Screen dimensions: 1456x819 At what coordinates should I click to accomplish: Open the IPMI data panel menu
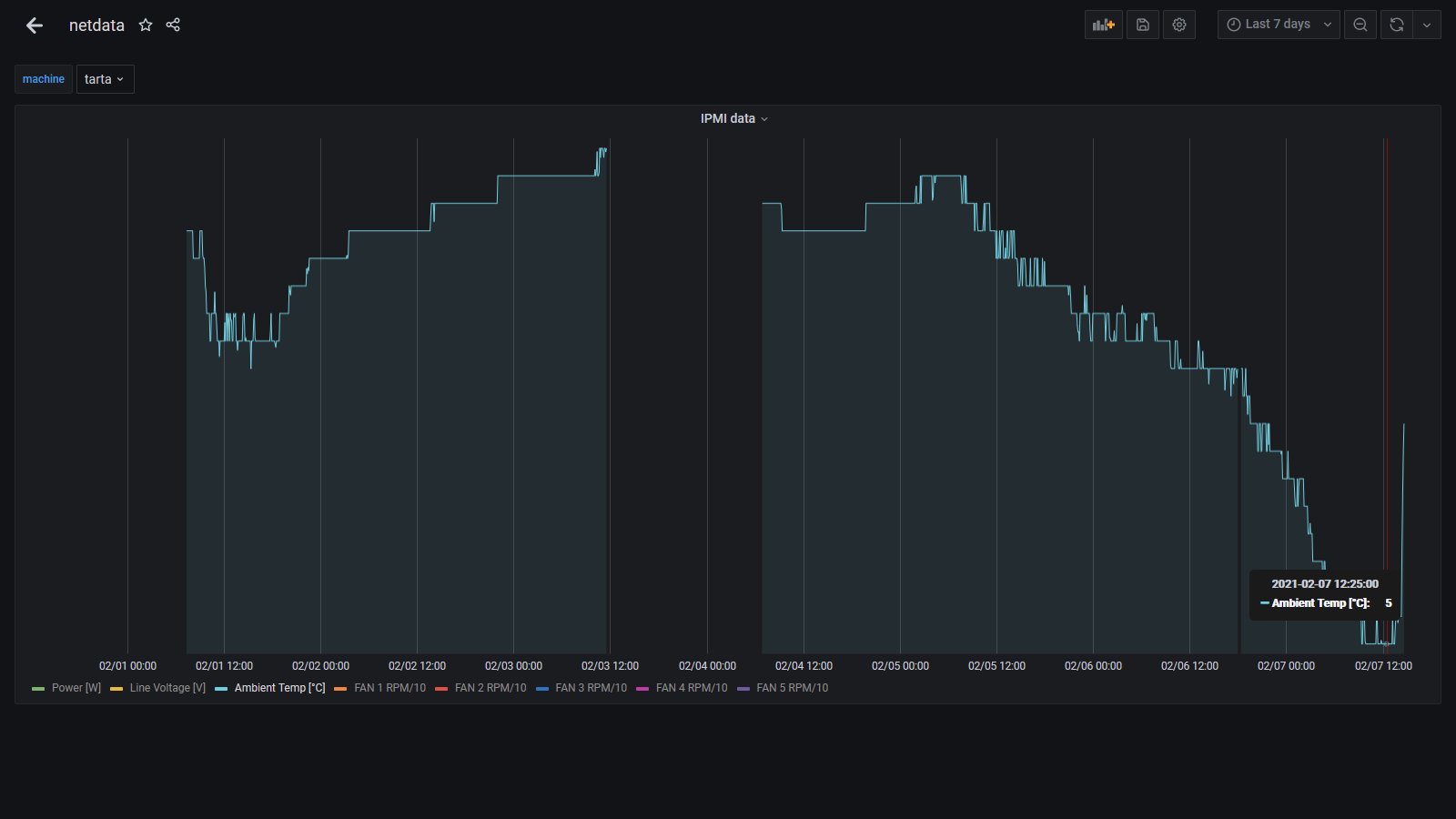coord(733,118)
